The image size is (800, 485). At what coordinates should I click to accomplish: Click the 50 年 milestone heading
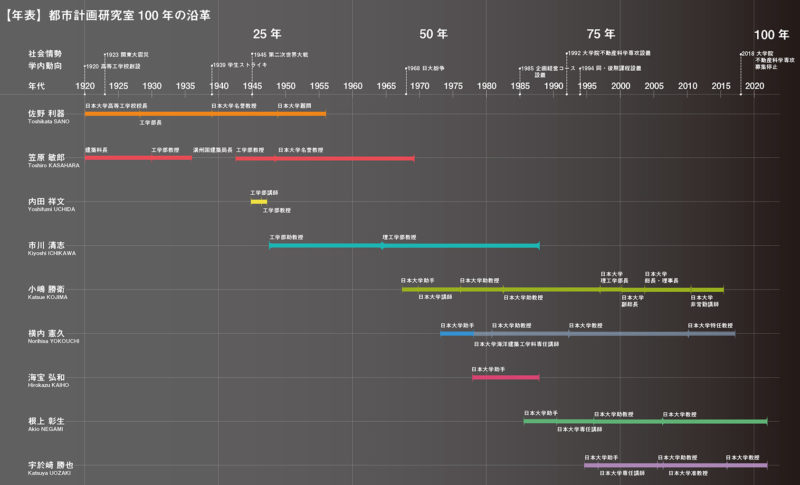[x=433, y=34]
